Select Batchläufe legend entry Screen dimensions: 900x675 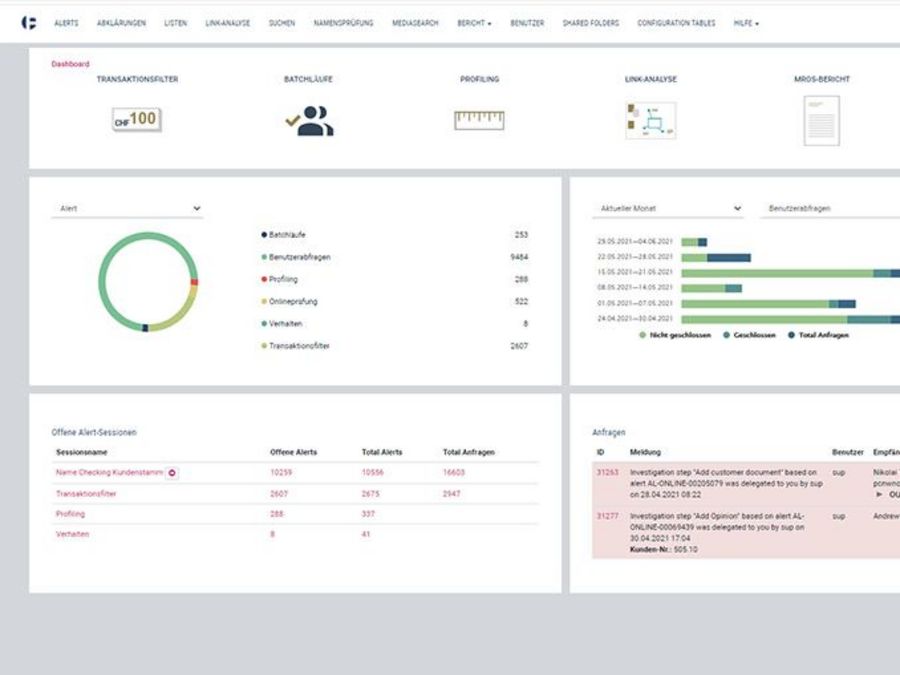click(x=284, y=235)
